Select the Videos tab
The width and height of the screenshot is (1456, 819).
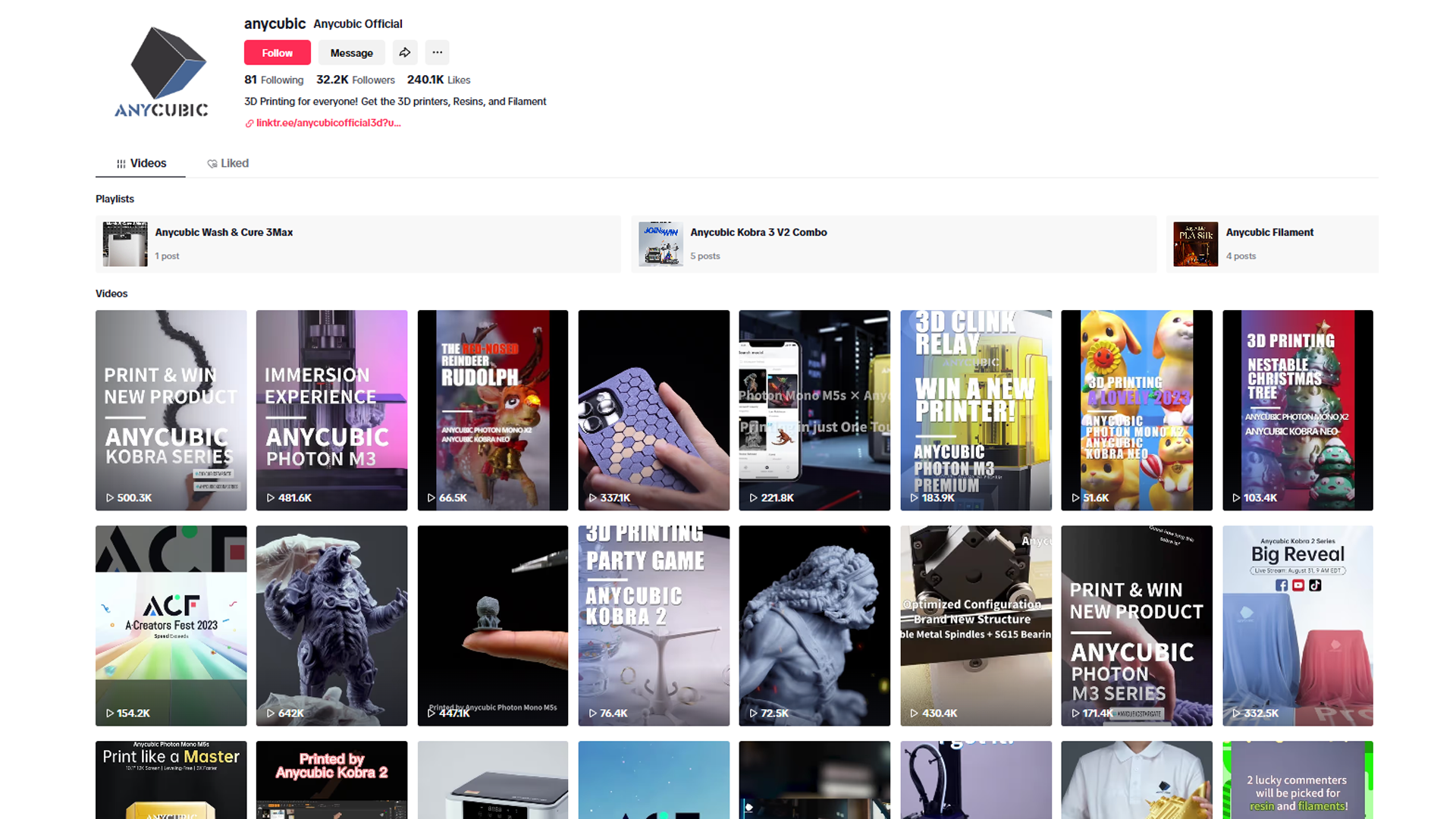point(141,163)
